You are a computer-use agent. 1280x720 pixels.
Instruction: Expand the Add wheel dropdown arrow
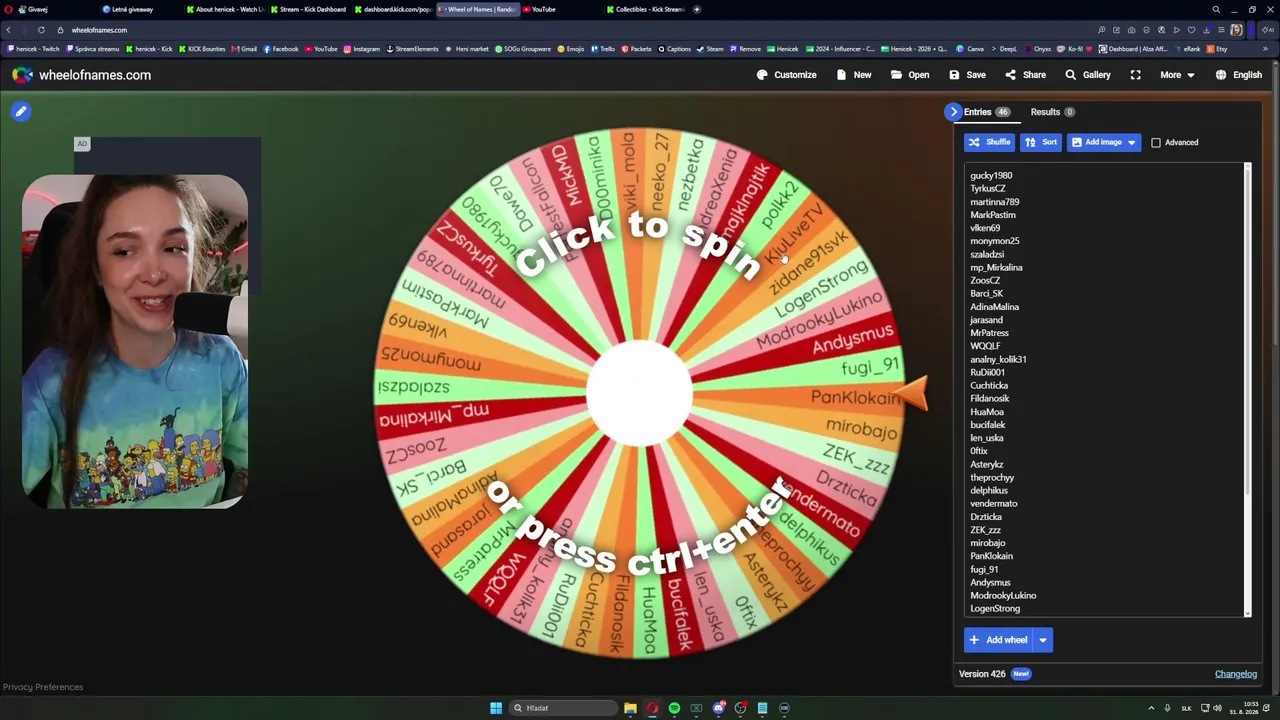click(1043, 640)
